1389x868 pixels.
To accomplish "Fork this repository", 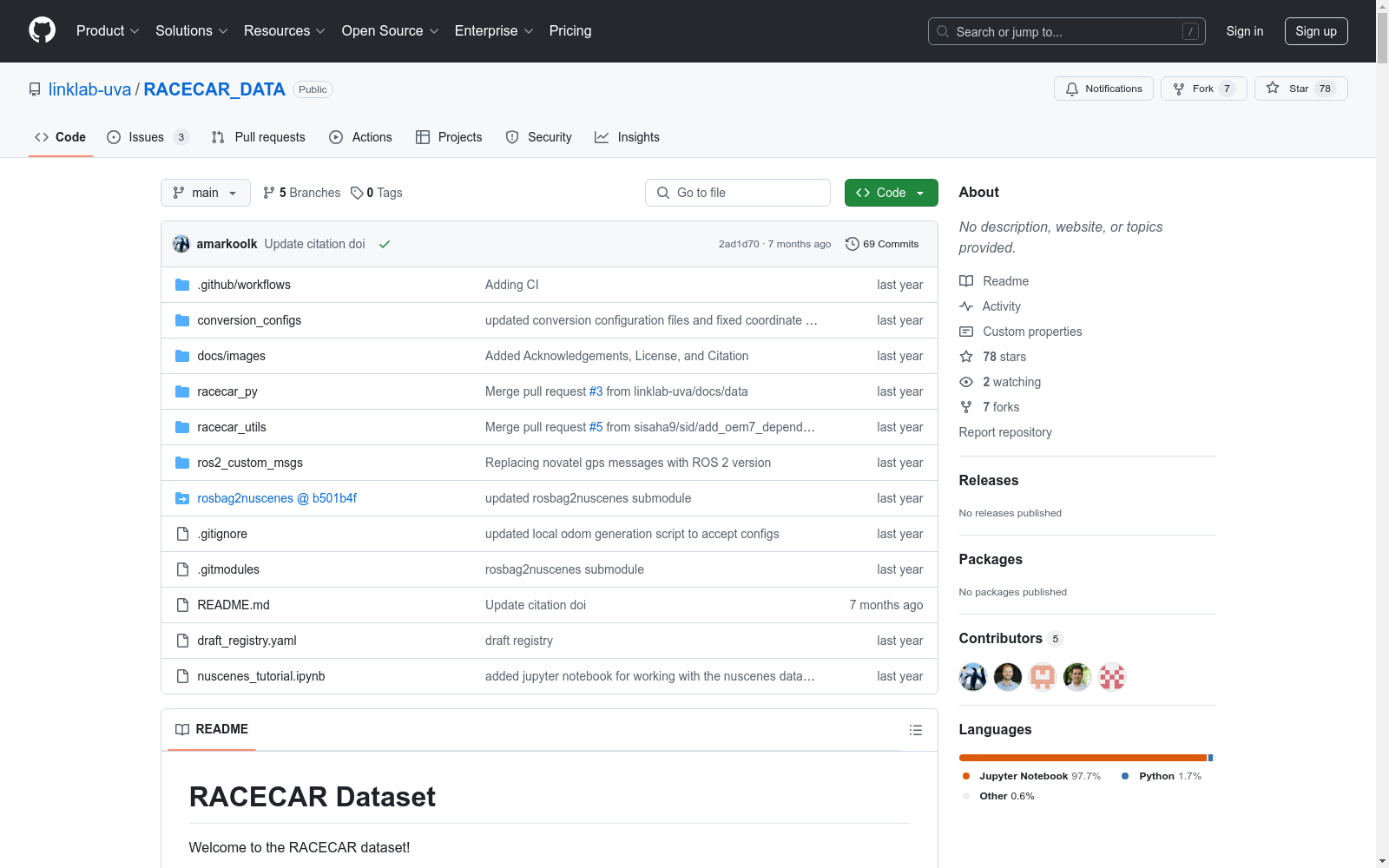I will coord(1203,89).
